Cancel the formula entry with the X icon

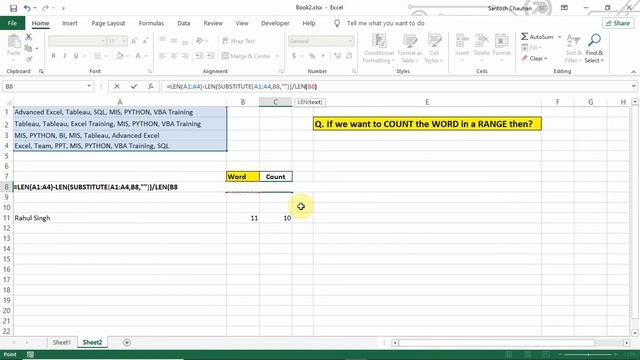pyautogui.click(x=117, y=87)
